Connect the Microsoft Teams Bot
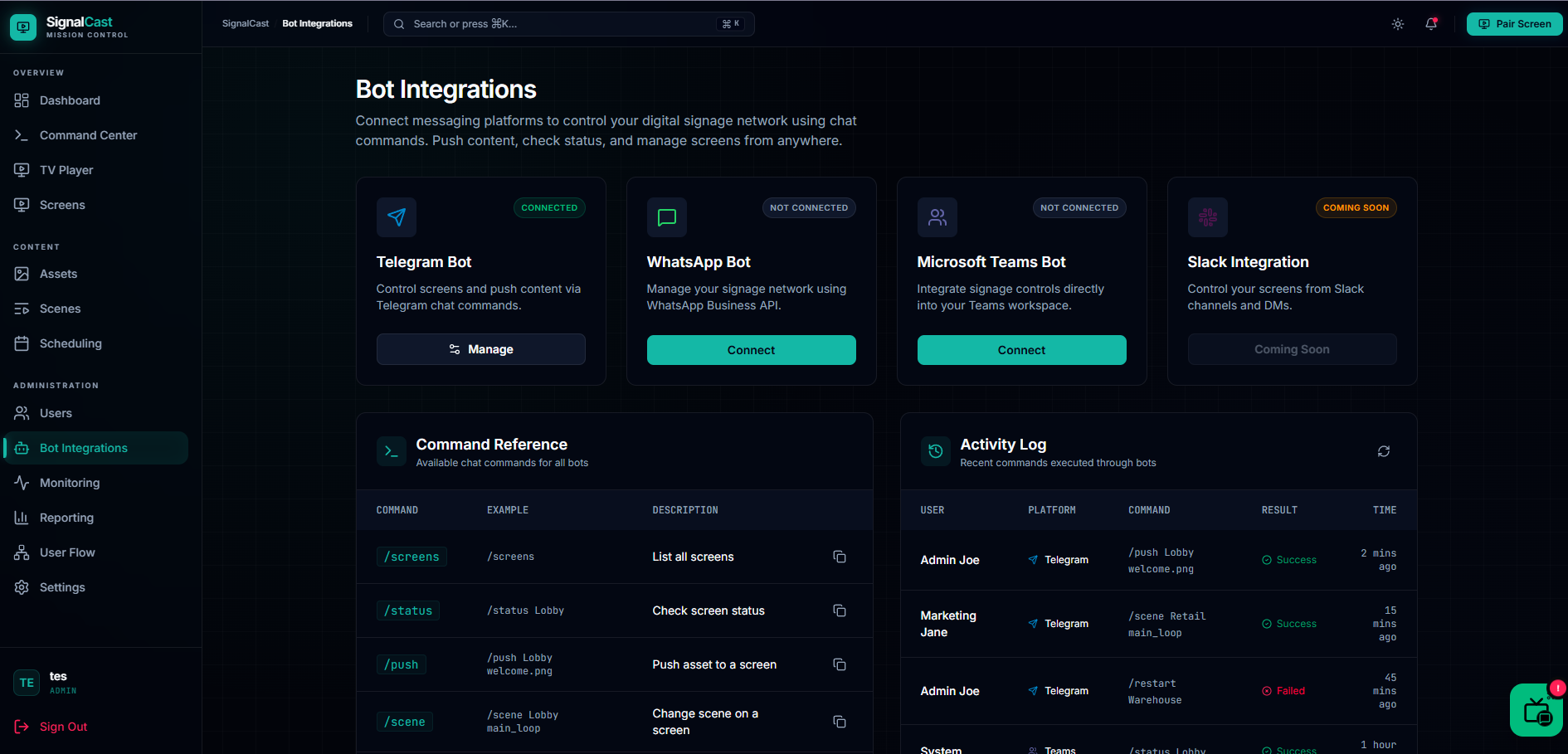 (1022, 350)
